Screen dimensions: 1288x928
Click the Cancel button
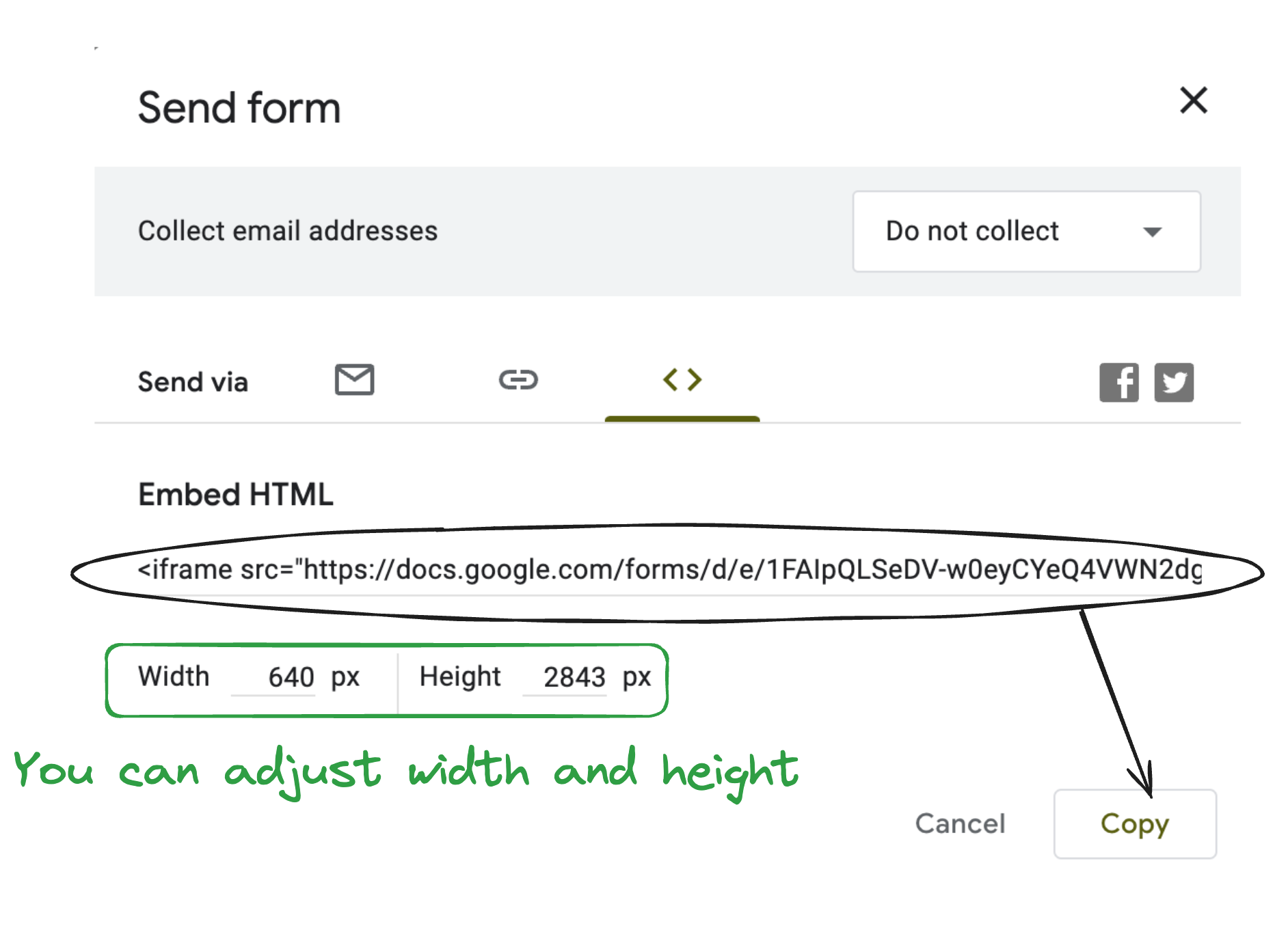coord(961,823)
